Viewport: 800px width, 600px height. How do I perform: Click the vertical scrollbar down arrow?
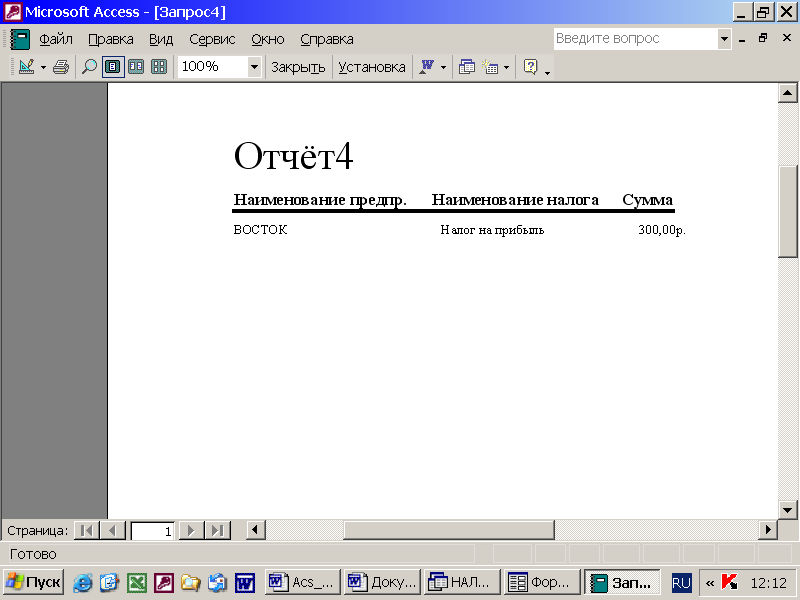coord(787,510)
